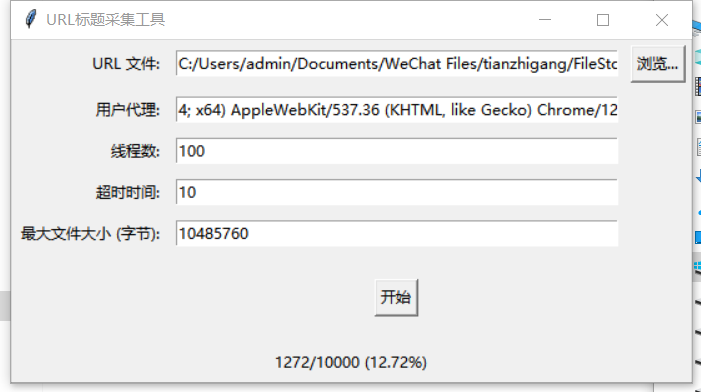Click the 用户代理: label

[128, 110]
